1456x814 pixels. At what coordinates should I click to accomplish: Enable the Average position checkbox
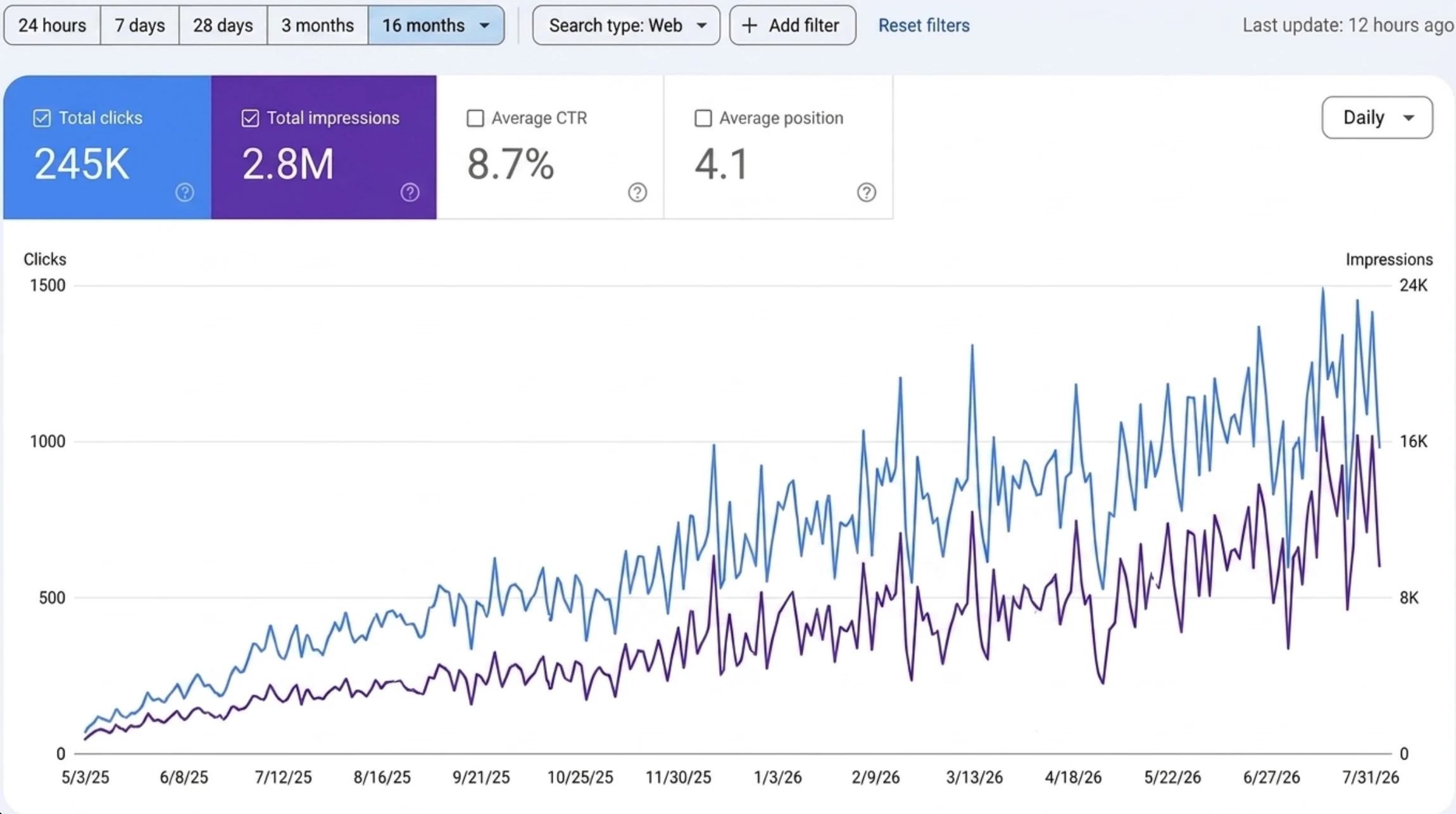(703, 118)
